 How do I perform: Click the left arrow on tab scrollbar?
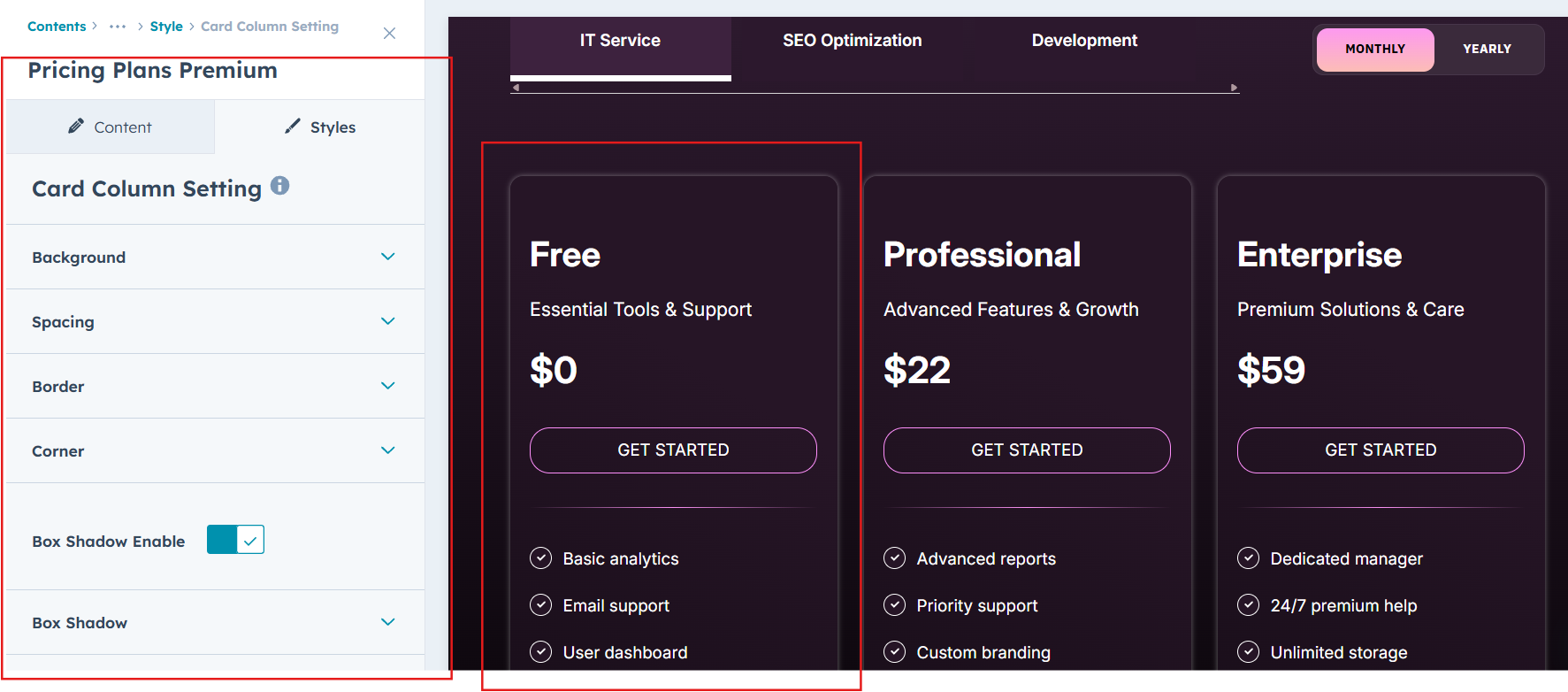tap(516, 88)
